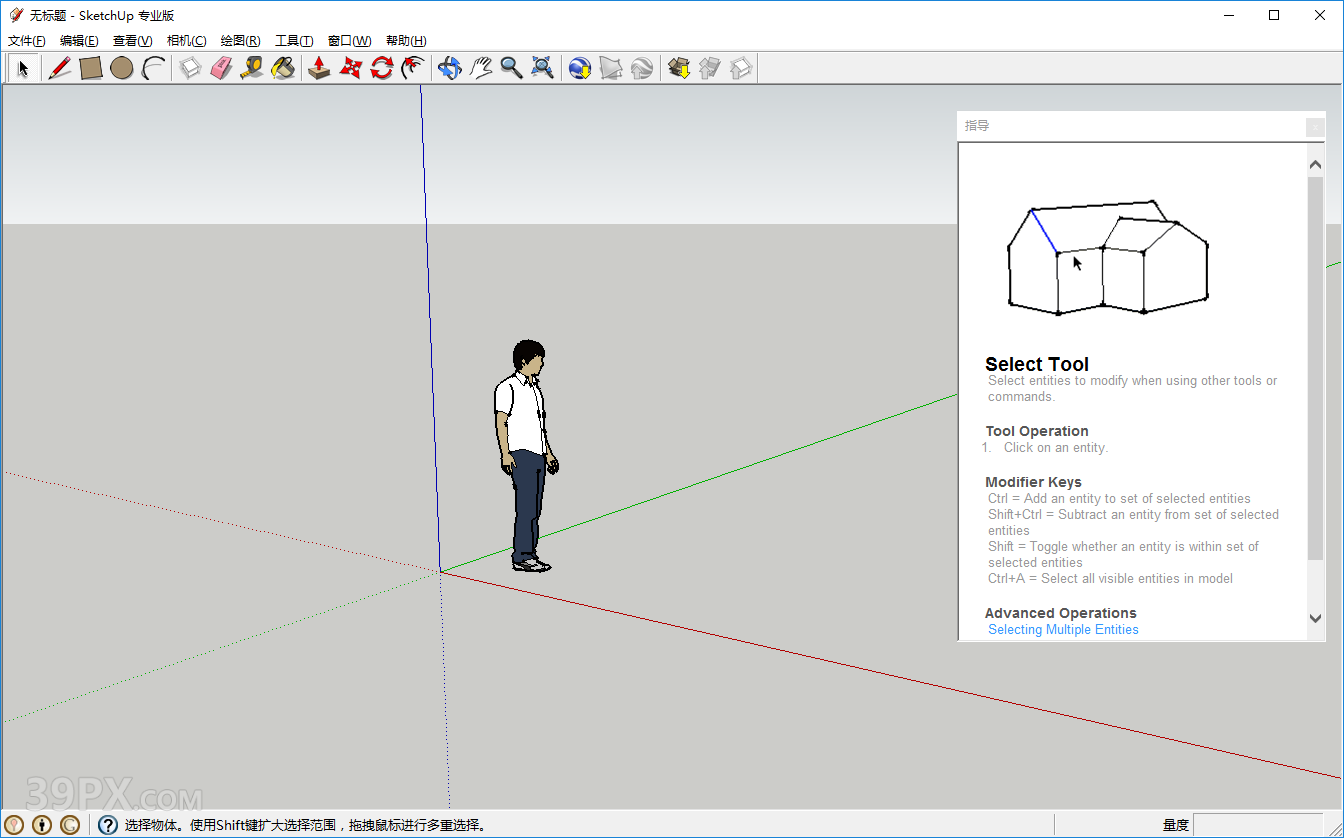Toggle back to the Select arrow tool

[22, 68]
